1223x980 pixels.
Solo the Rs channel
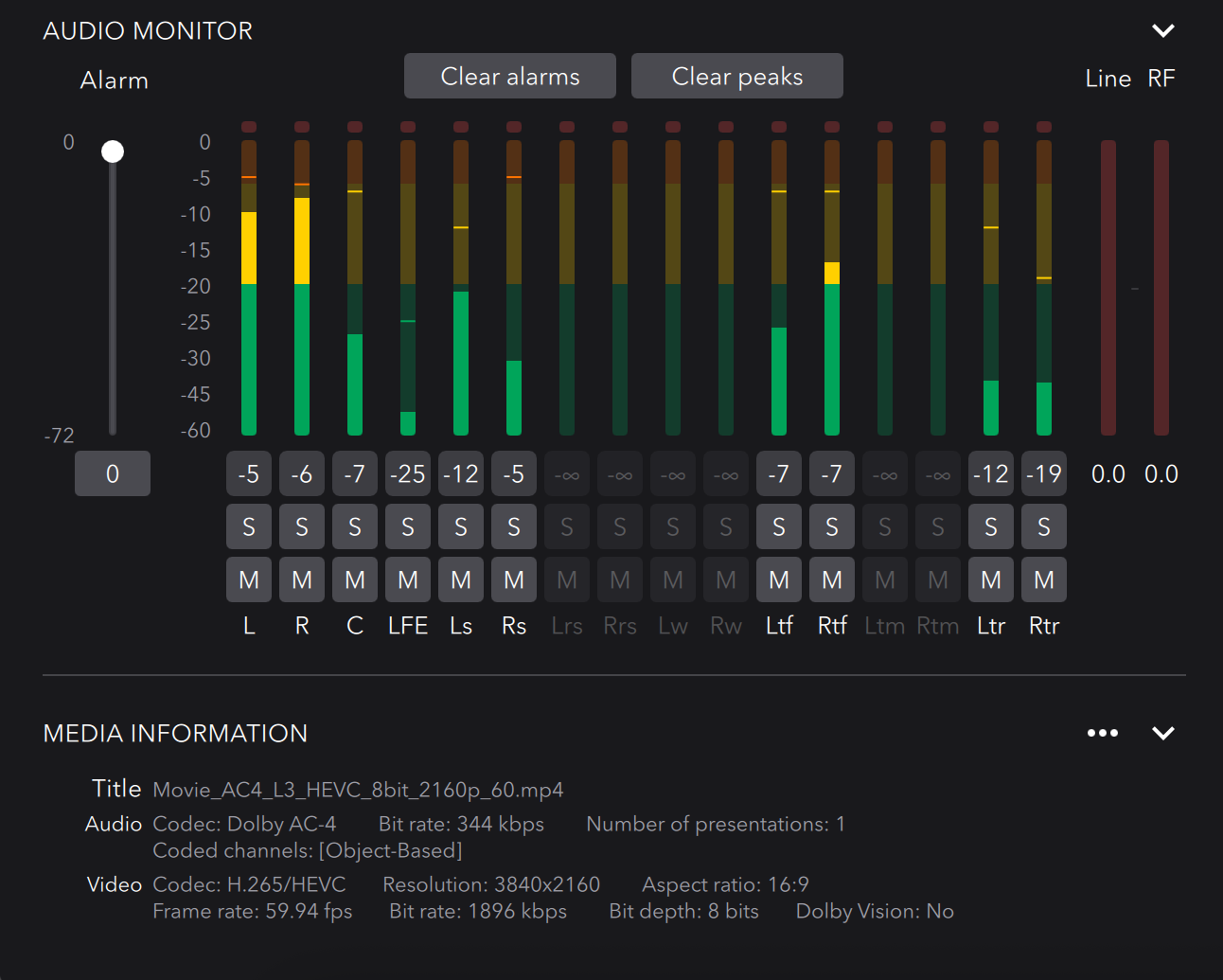tap(513, 526)
